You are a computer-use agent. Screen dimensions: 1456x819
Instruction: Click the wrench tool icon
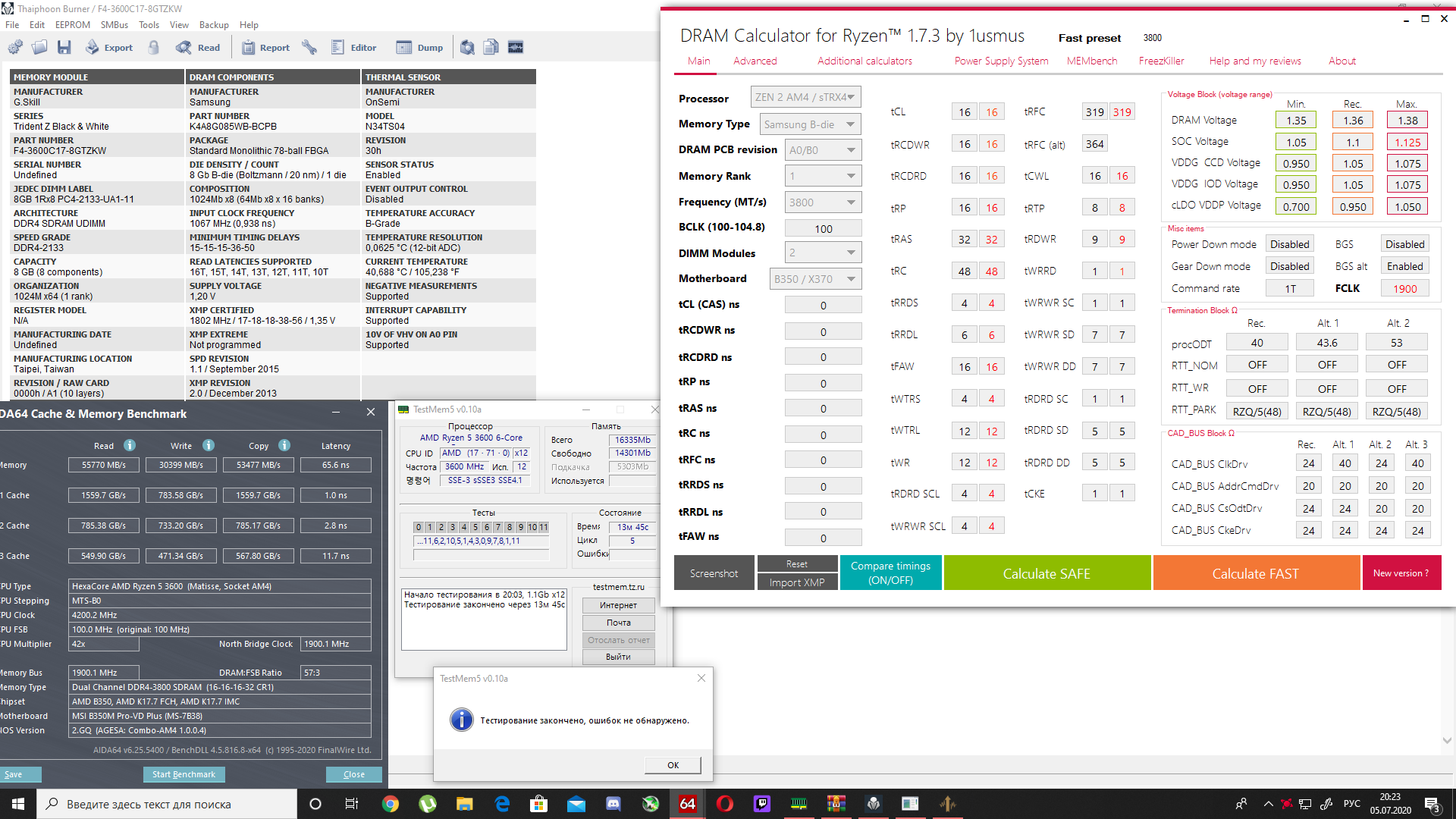point(309,48)
